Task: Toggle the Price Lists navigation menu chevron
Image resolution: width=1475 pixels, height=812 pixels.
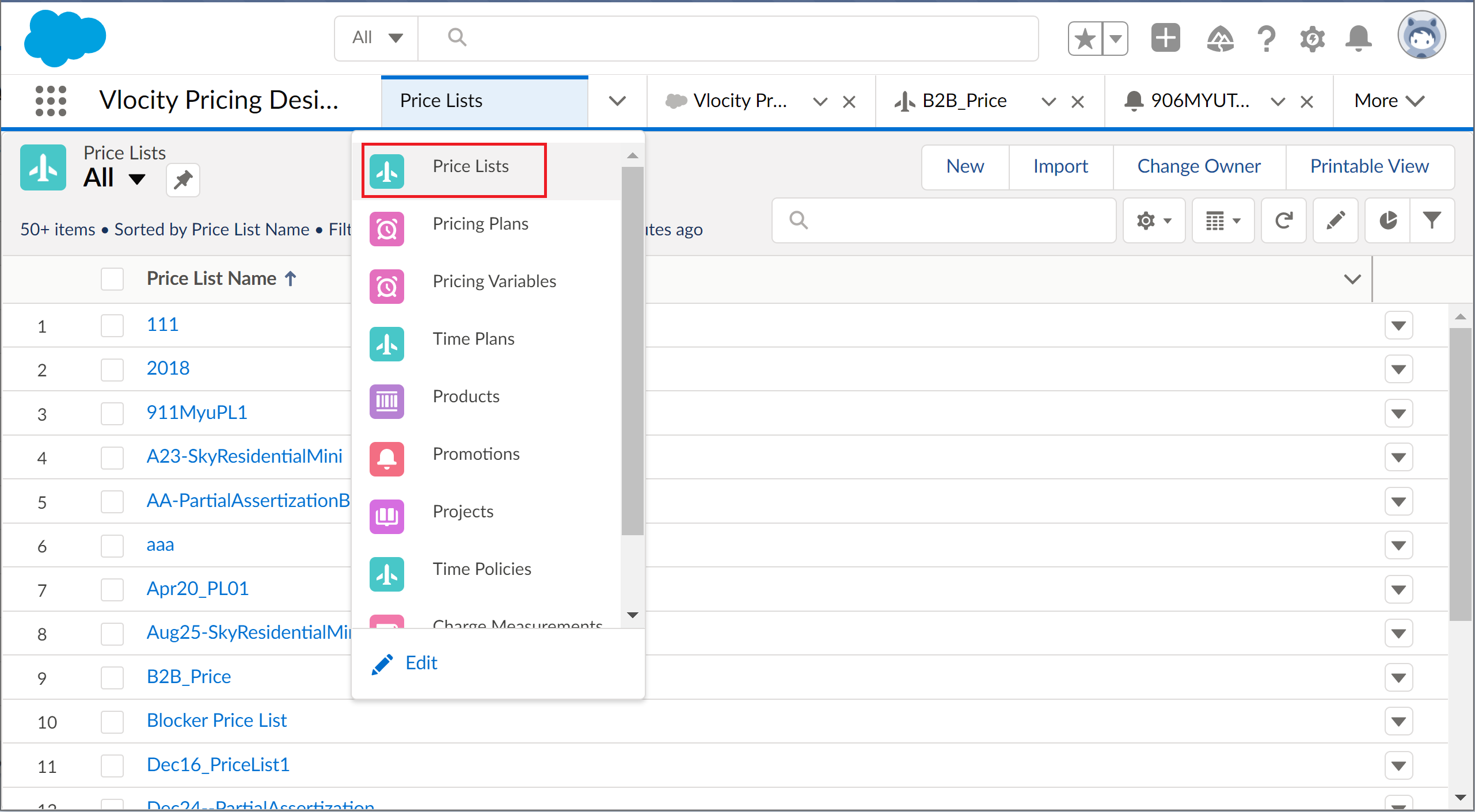Action: click(x=617, y=101)
